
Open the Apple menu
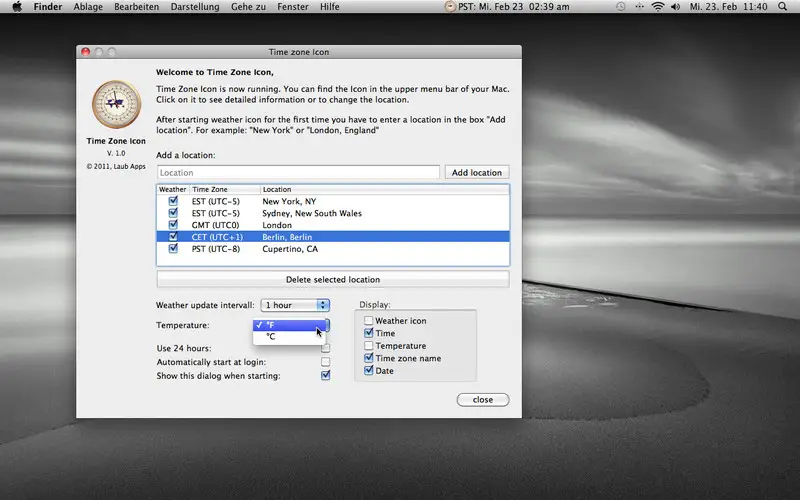17,7
